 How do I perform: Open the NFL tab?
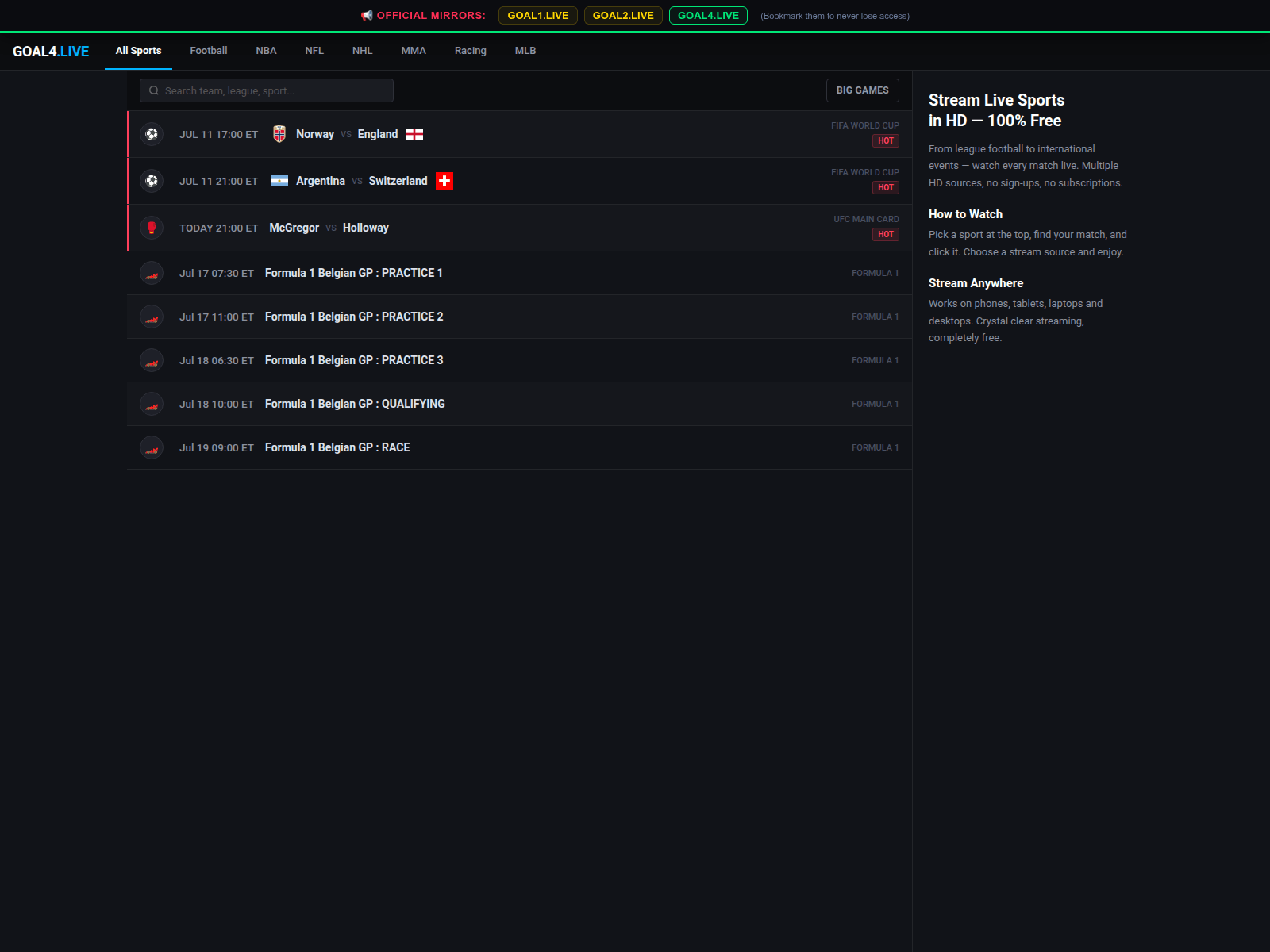314,50
